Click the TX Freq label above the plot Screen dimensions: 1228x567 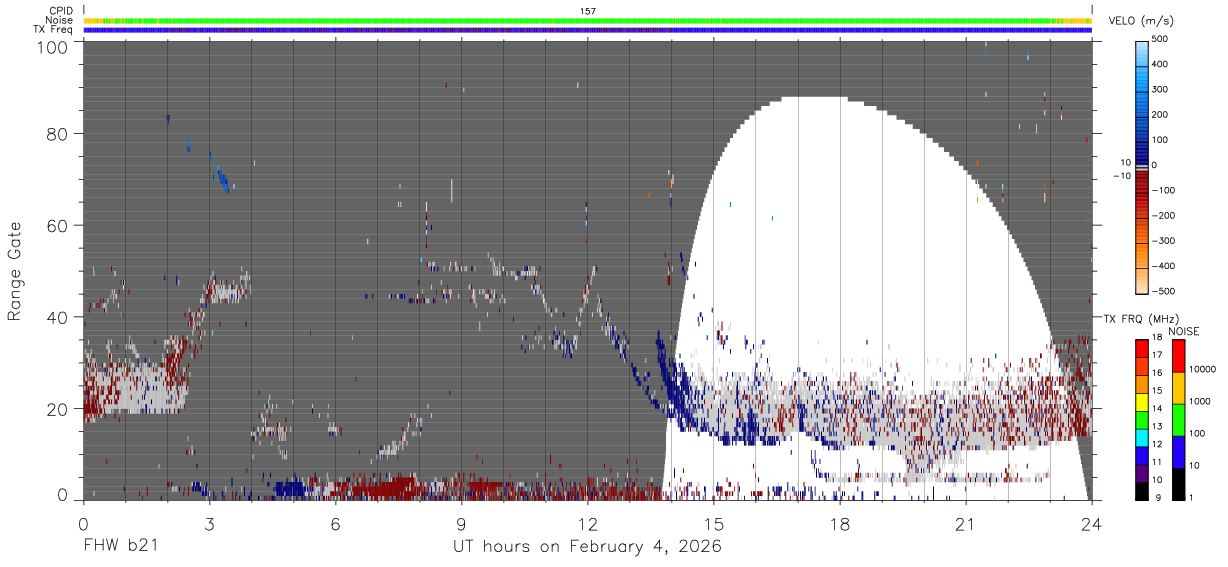click(x=54, y=29)
